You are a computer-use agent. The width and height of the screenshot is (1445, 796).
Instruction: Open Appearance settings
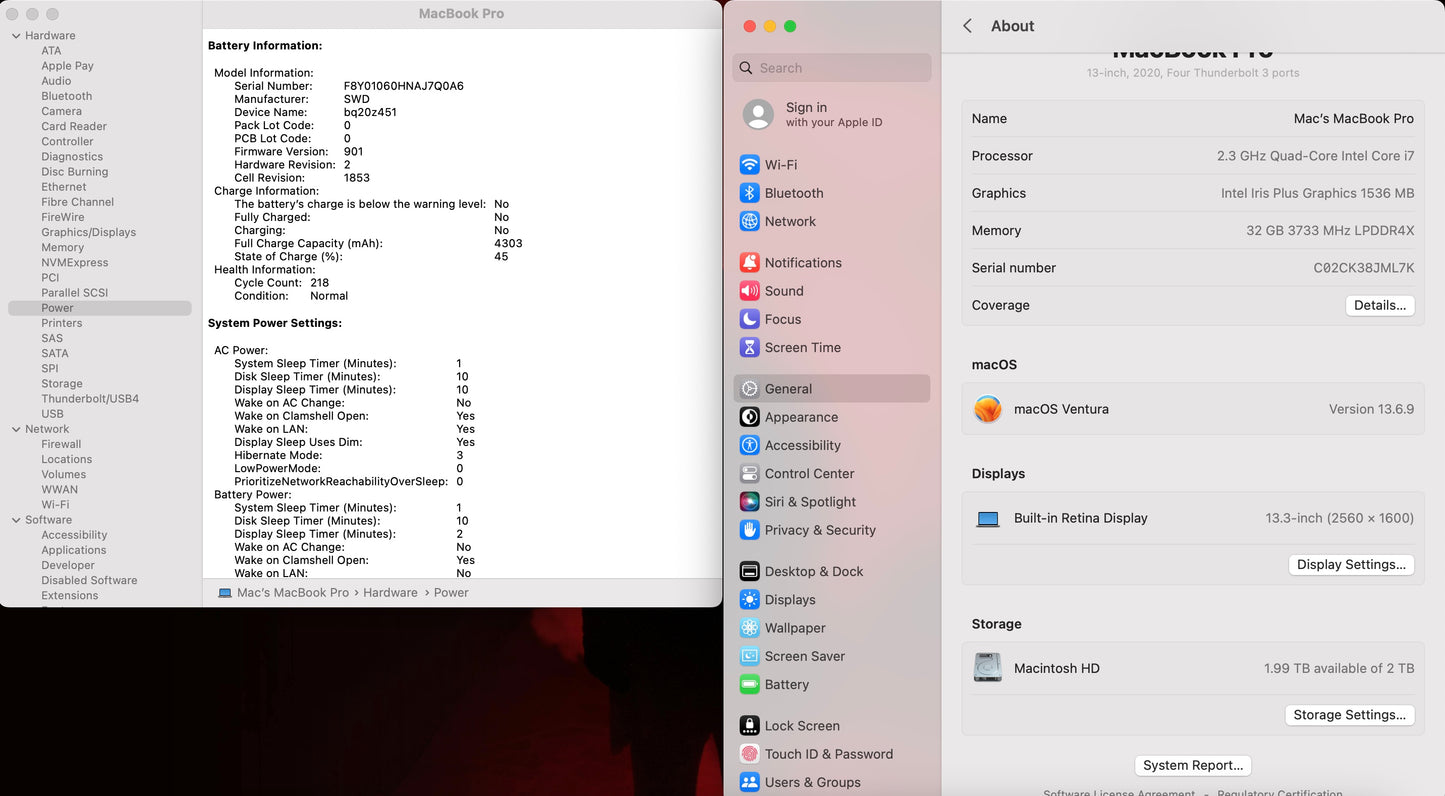pos(801,416)
